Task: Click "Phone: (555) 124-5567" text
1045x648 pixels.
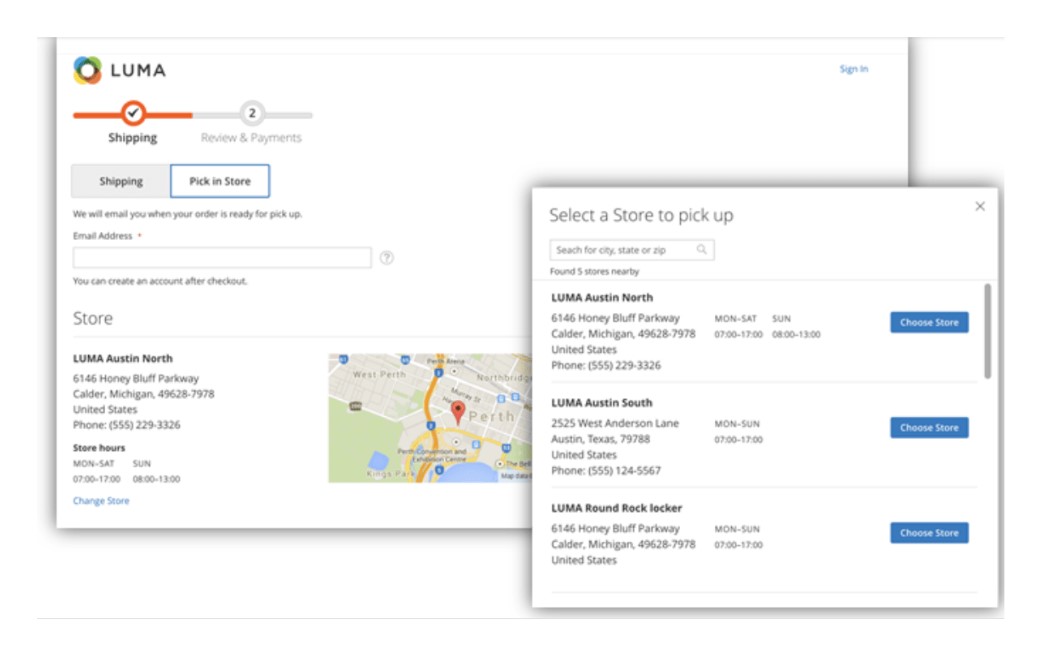Action: [606, 471]
